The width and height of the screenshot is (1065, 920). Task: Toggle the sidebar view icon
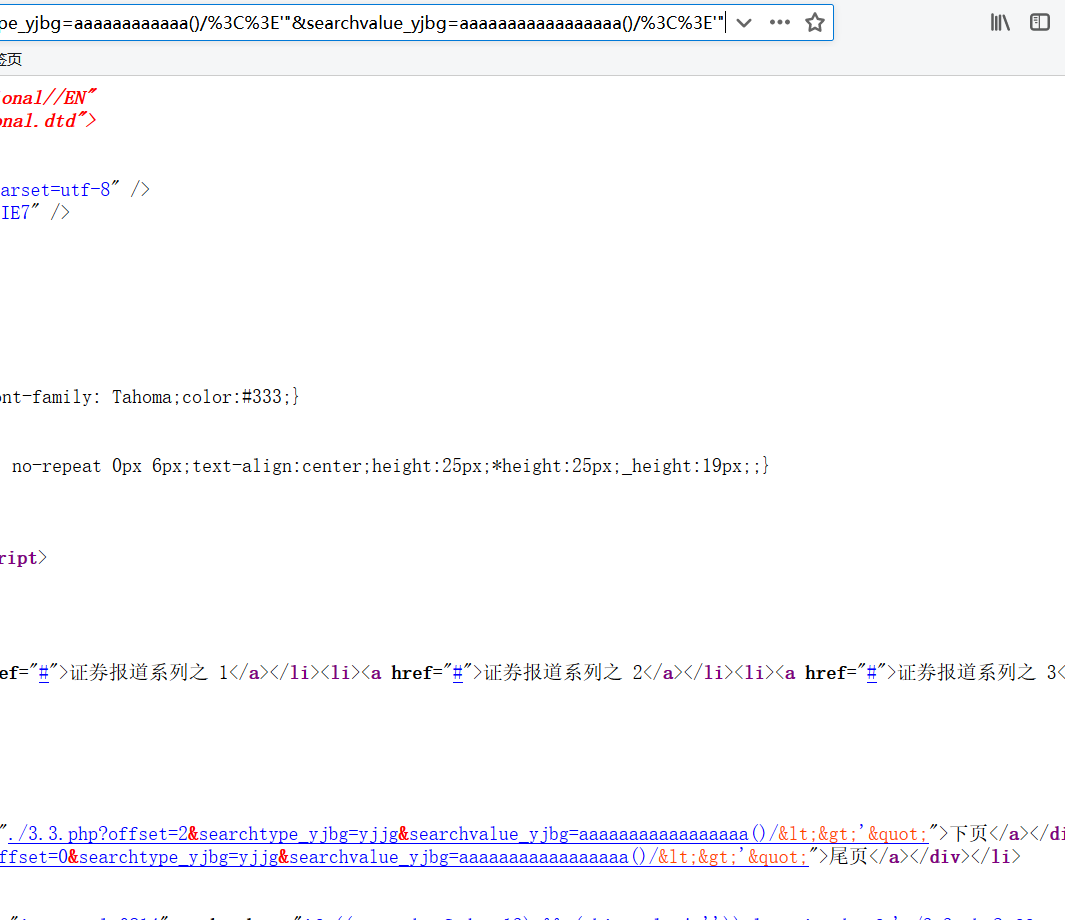coord(1040,22)
